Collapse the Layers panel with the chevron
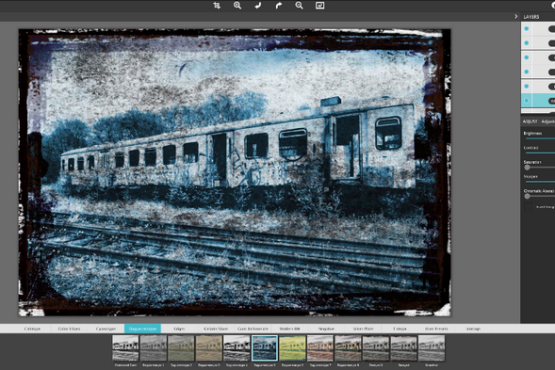The image size is (555, 370). [x=516, y=16]
